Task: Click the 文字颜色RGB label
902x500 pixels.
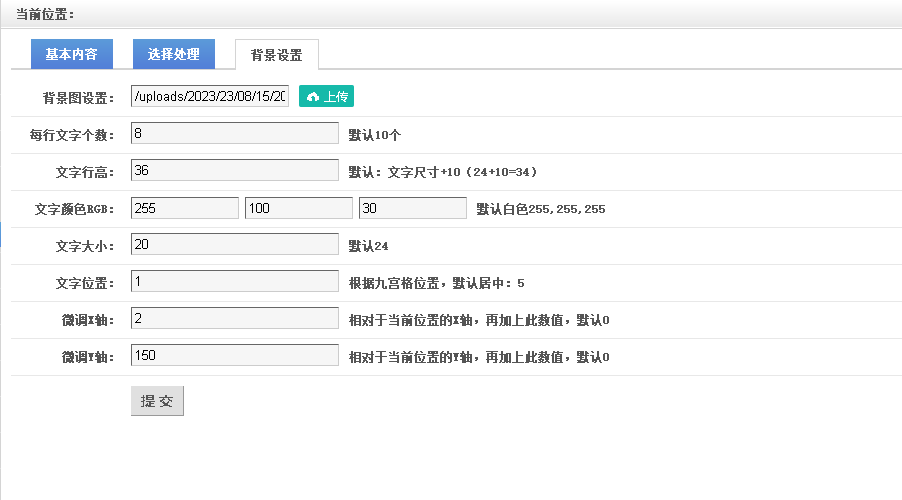Action: coord(74,209)
